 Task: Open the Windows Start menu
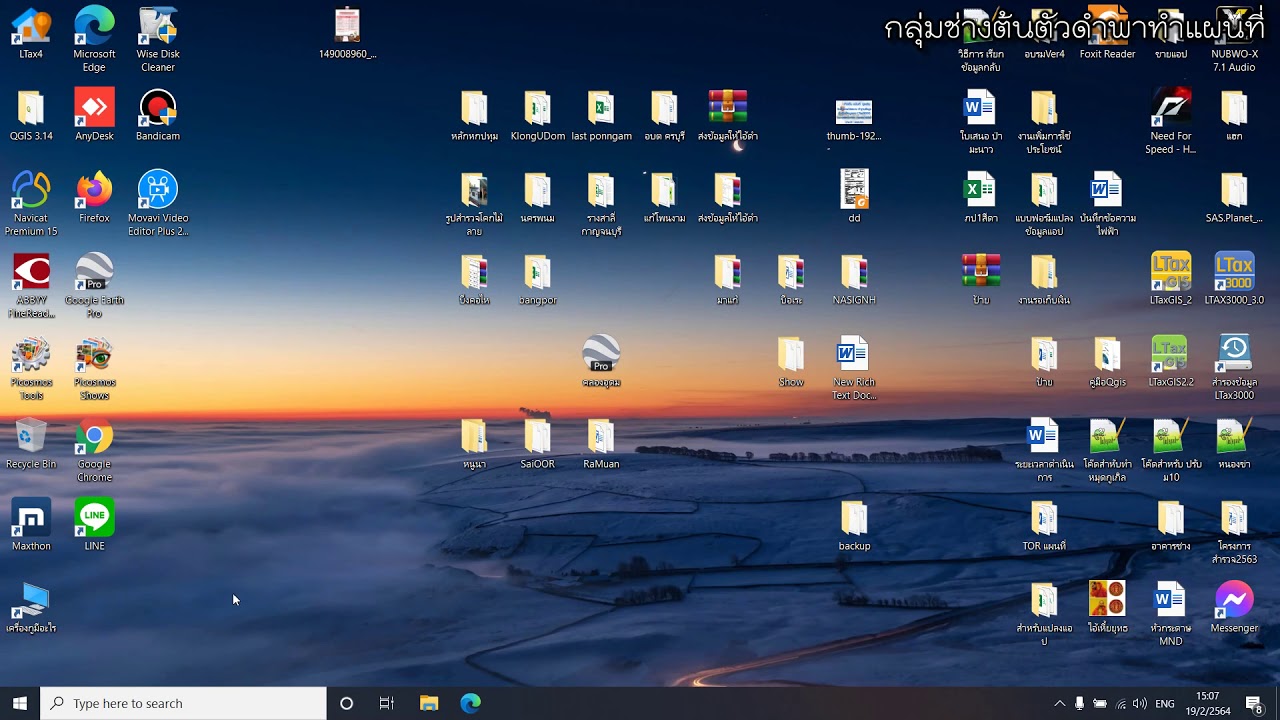(20, 703)
